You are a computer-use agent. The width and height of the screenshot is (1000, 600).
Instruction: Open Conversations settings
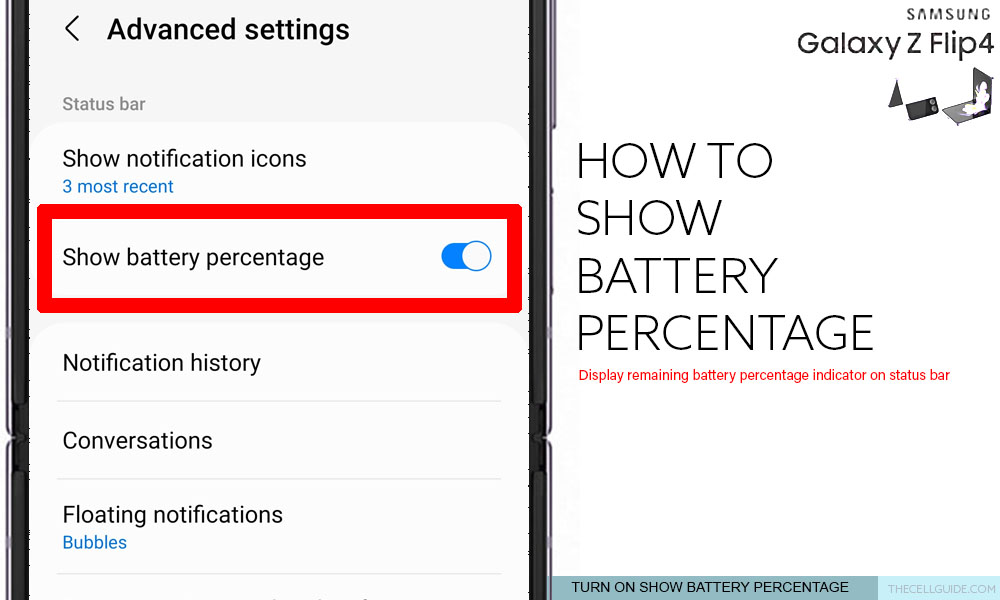(279, 441)
